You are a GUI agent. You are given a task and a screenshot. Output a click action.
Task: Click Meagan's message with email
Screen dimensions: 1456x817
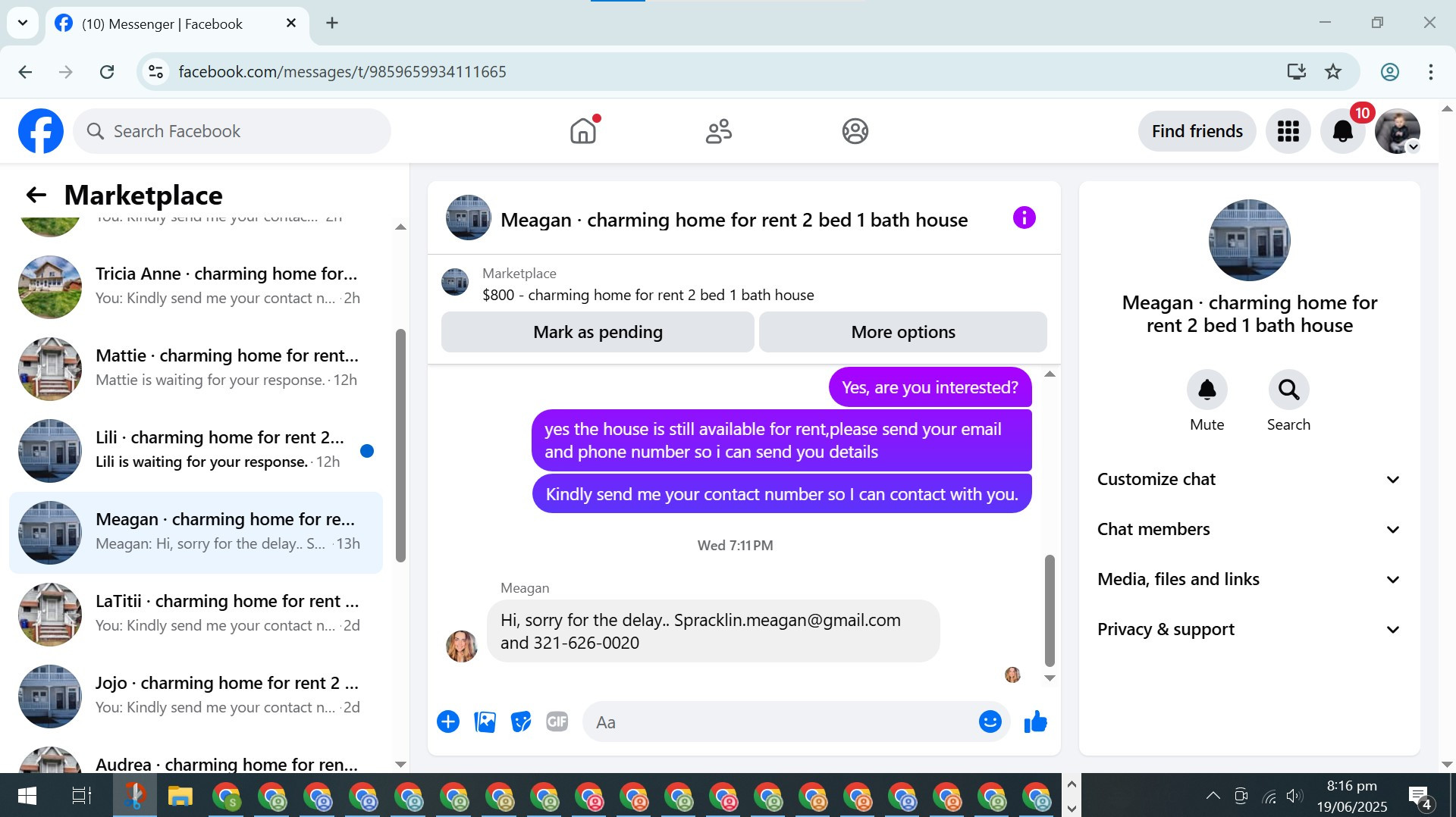pyautogui.click(x=713, y=631)
